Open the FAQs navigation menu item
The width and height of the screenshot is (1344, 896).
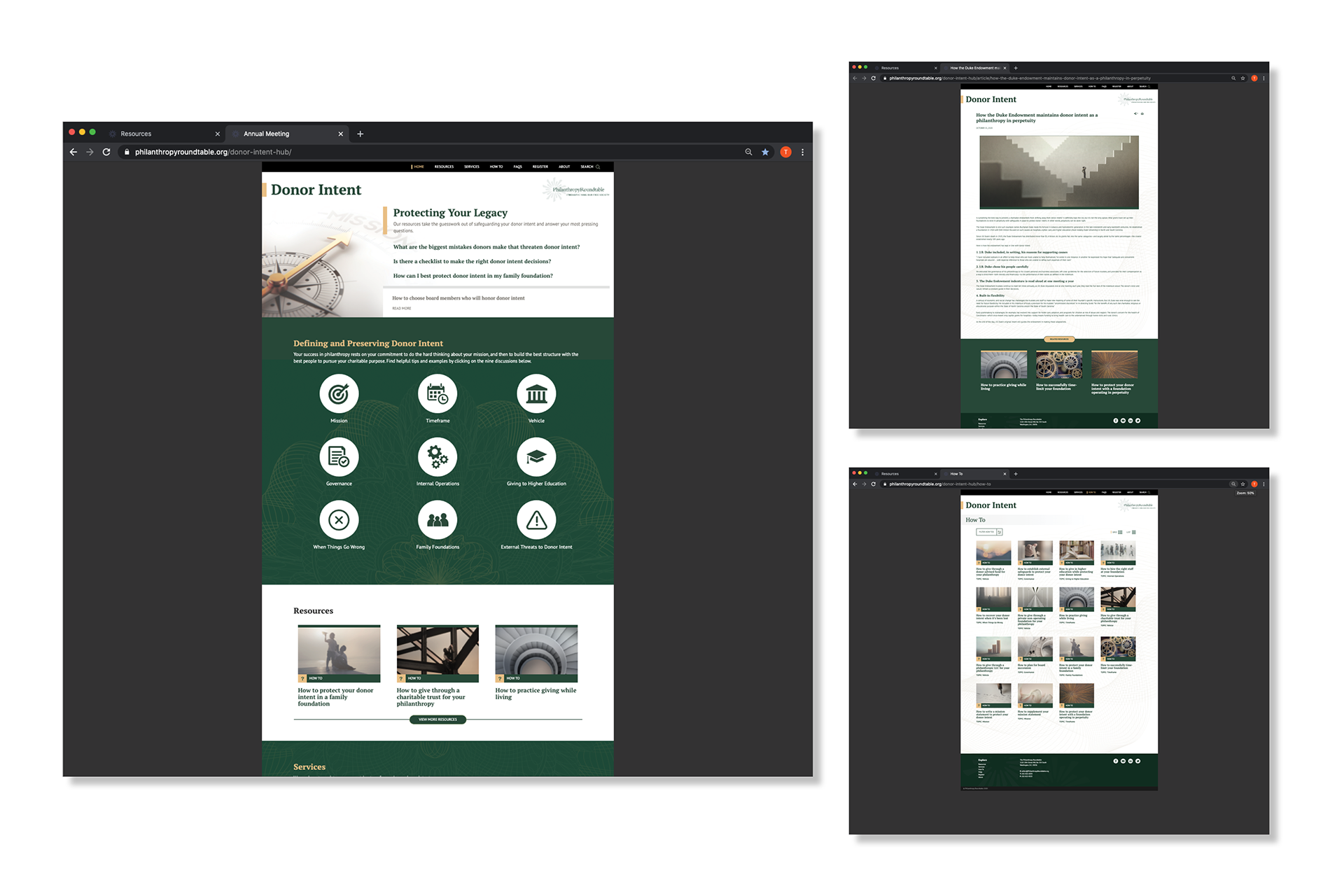tap(518, 167)
